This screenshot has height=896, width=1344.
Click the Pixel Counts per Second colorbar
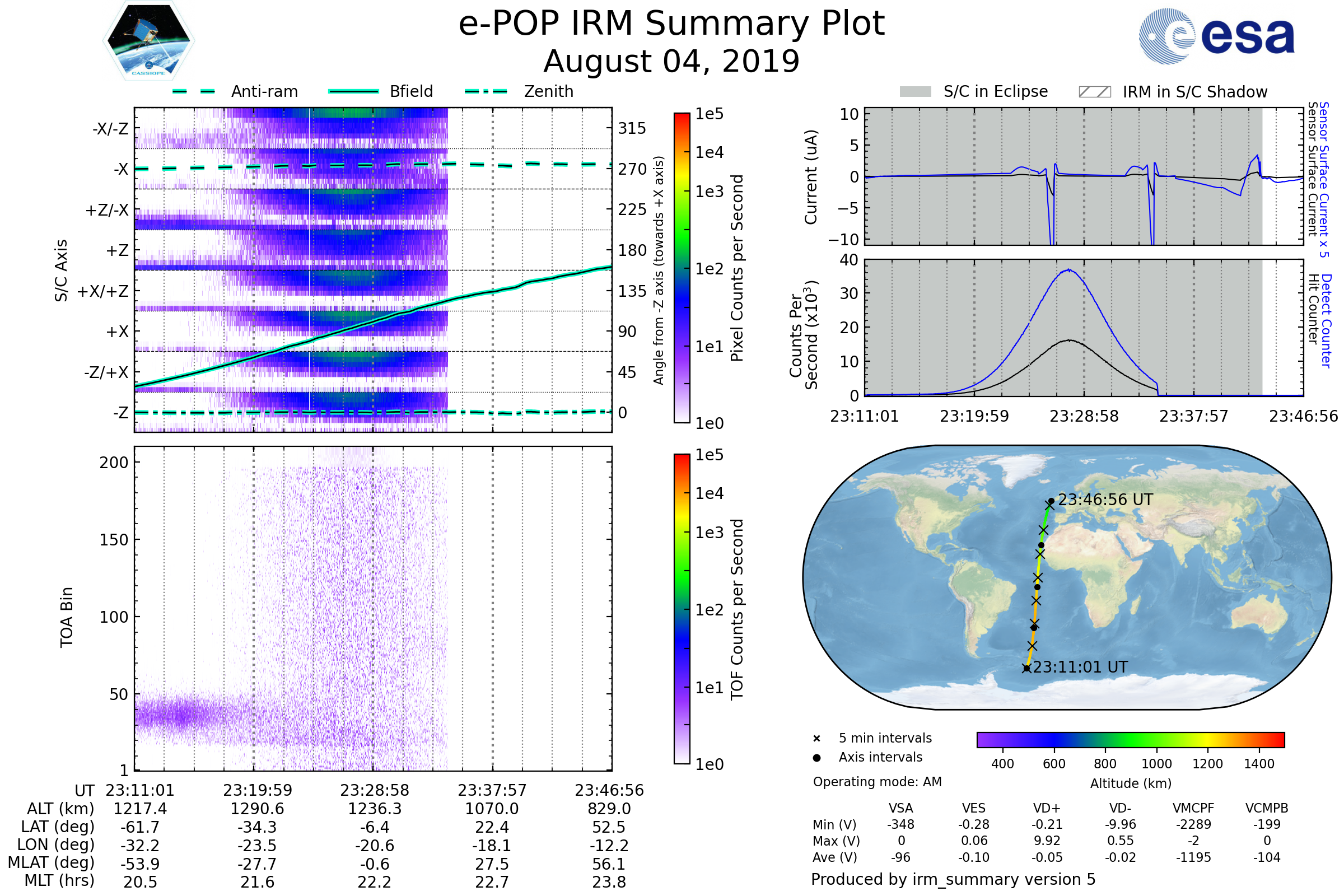pos(682,268)
